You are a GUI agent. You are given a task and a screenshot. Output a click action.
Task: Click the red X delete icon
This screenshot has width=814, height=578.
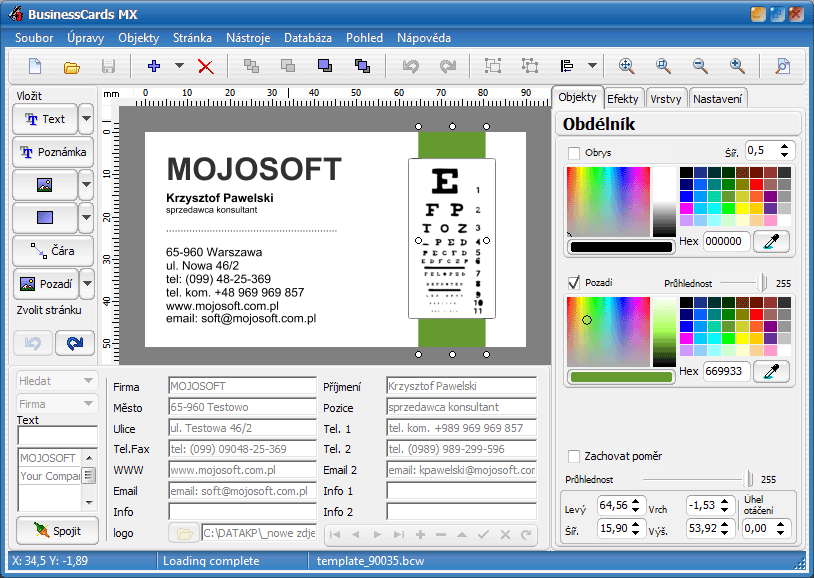click(x=206, y=67)
